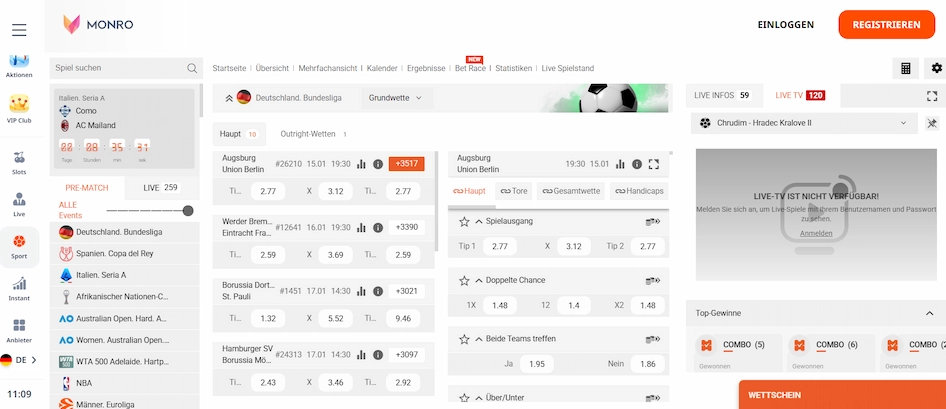The image size is (946, 409).
Task: Open LIVE TV tab
Action: point(801,95)
